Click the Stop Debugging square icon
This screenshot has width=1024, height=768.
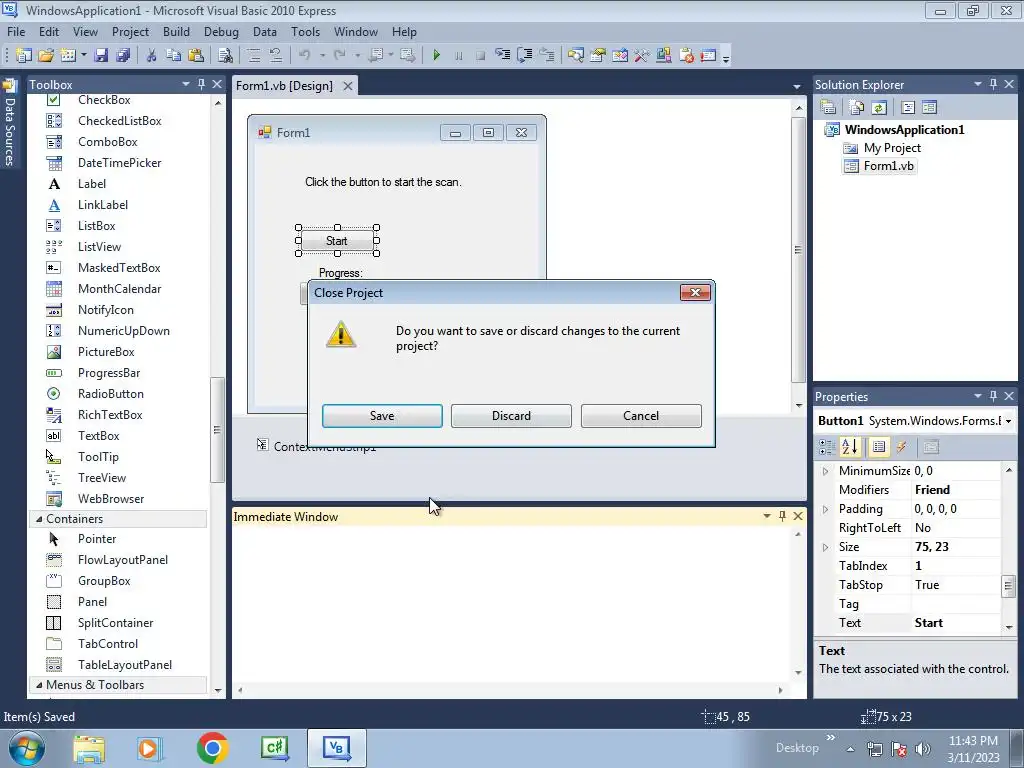click(481, 56)
